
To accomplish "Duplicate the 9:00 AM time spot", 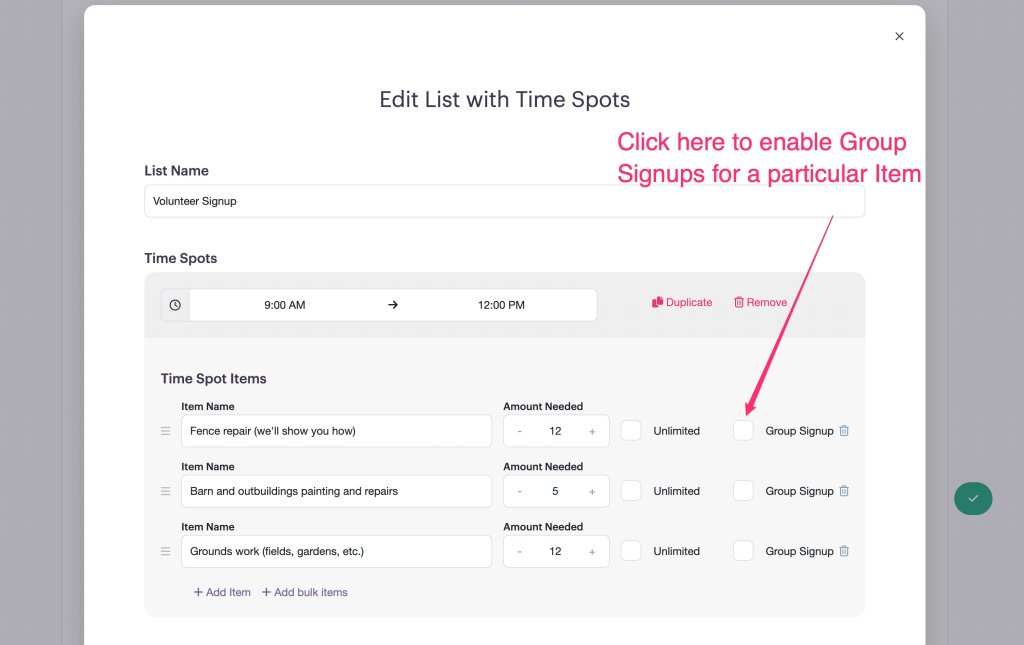I will pos(682,302).
